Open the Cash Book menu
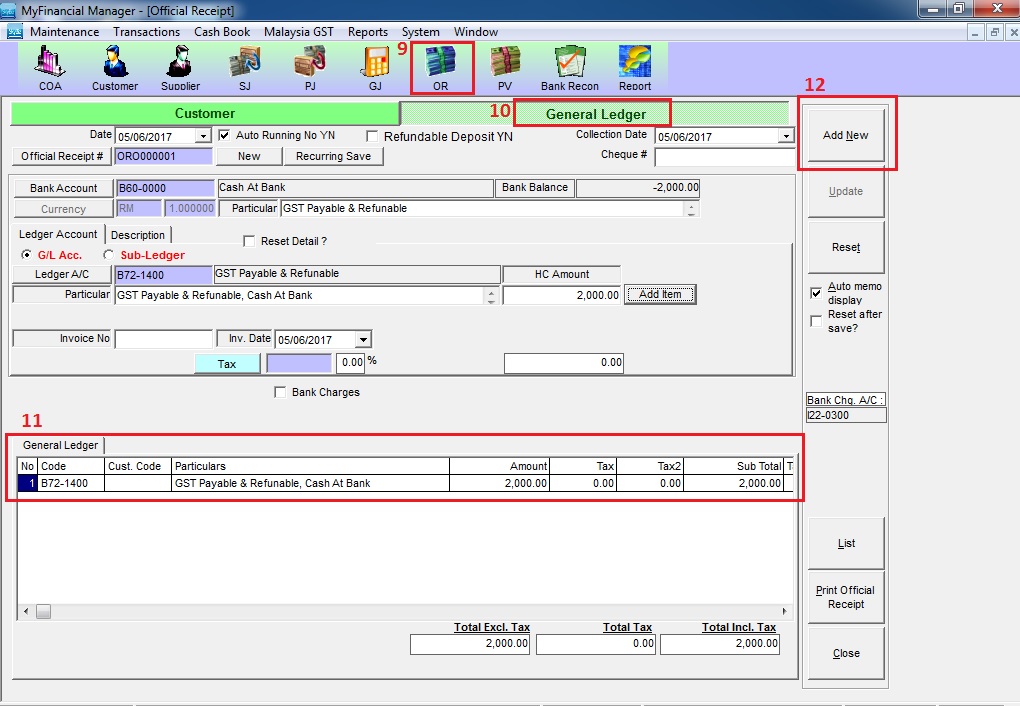Viewport: 1020px width, 706px height. [x=222, y=32]
